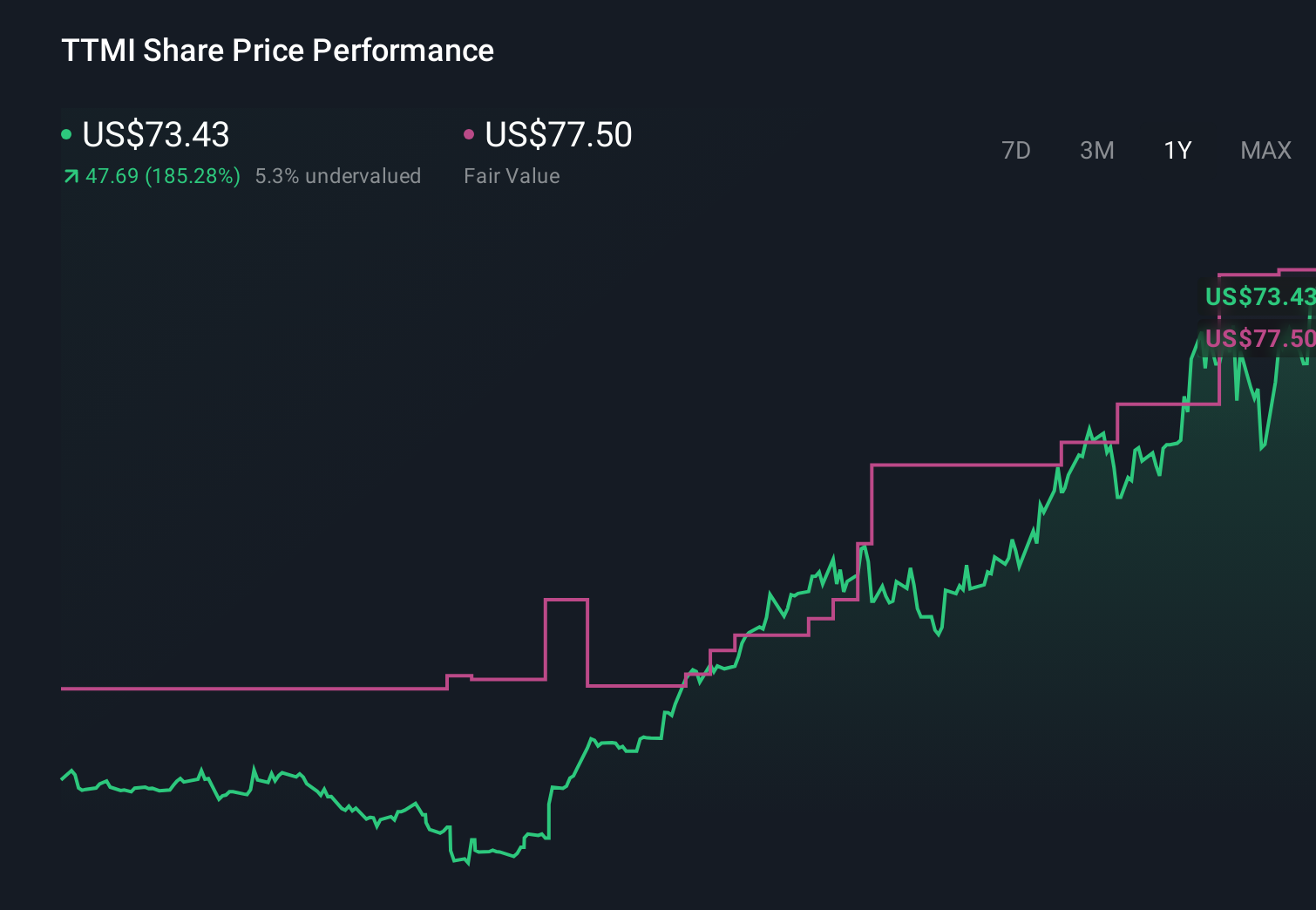Click the pink Fair Value legend dot

tap(470, 134)
